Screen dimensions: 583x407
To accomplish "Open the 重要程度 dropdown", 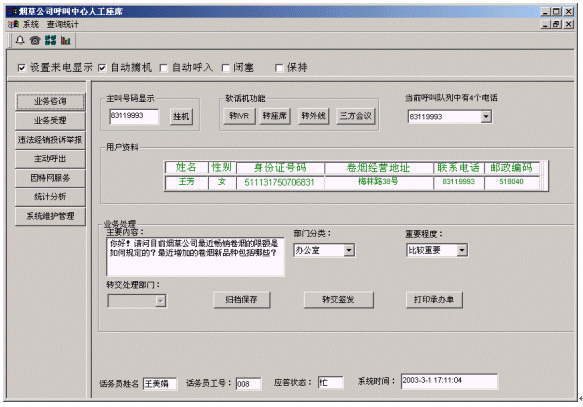I will pos(462,250).
